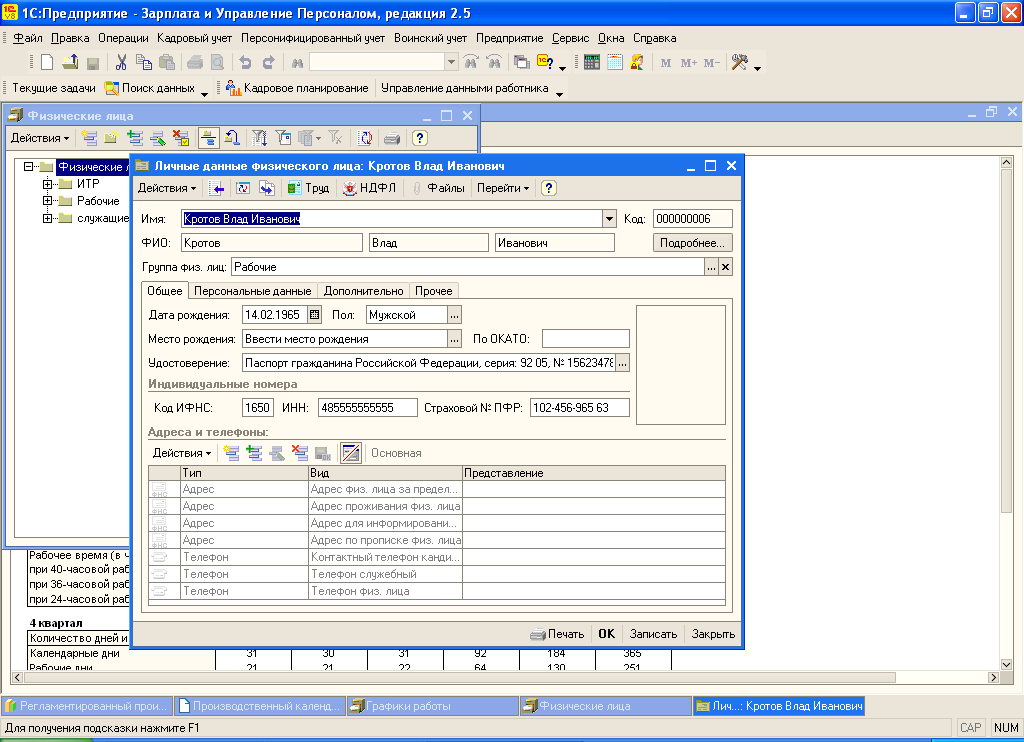Open Действия dropdown in Физические лица window
This screenshot has height=742, width=1024.
(40, 138)
